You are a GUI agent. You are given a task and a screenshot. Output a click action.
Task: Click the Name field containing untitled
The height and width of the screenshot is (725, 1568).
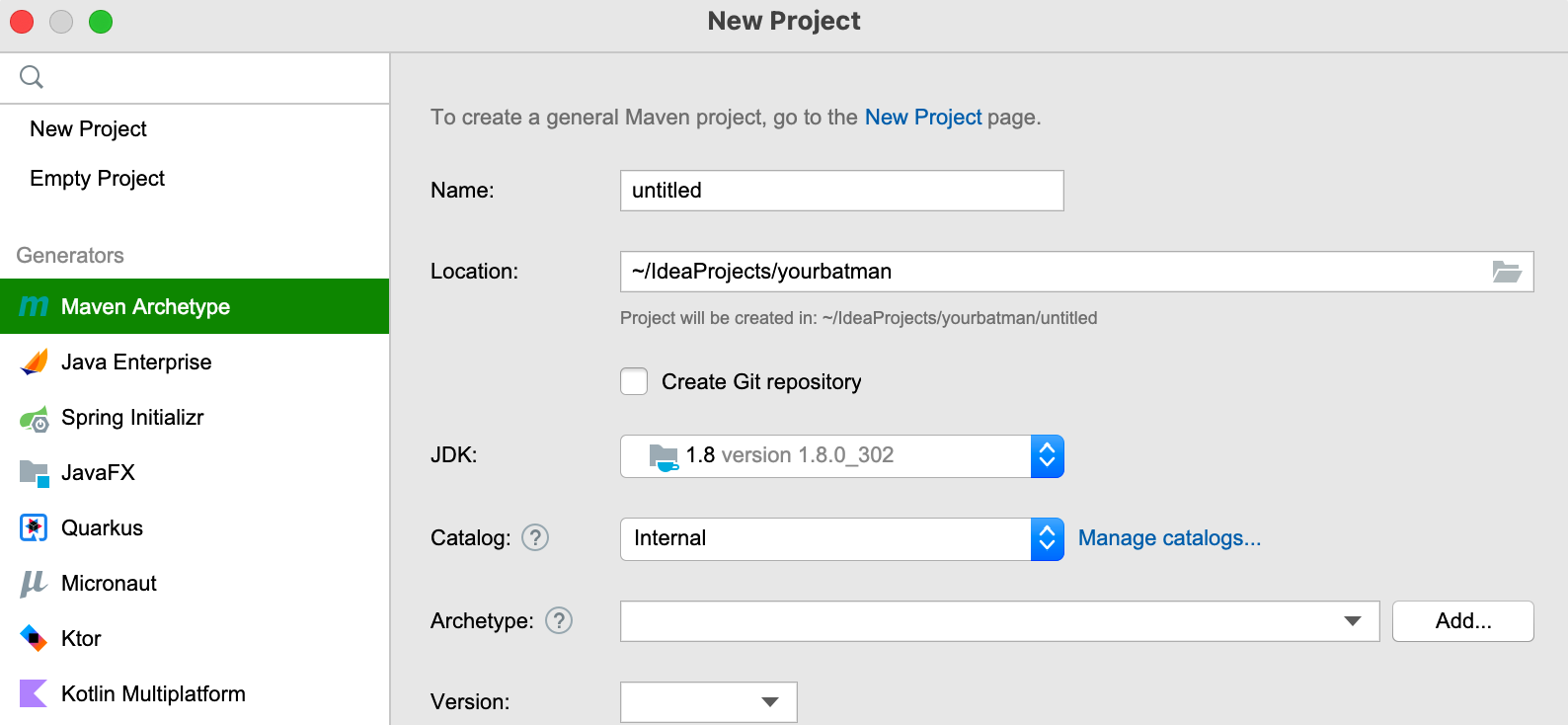[x=842, y=191]
